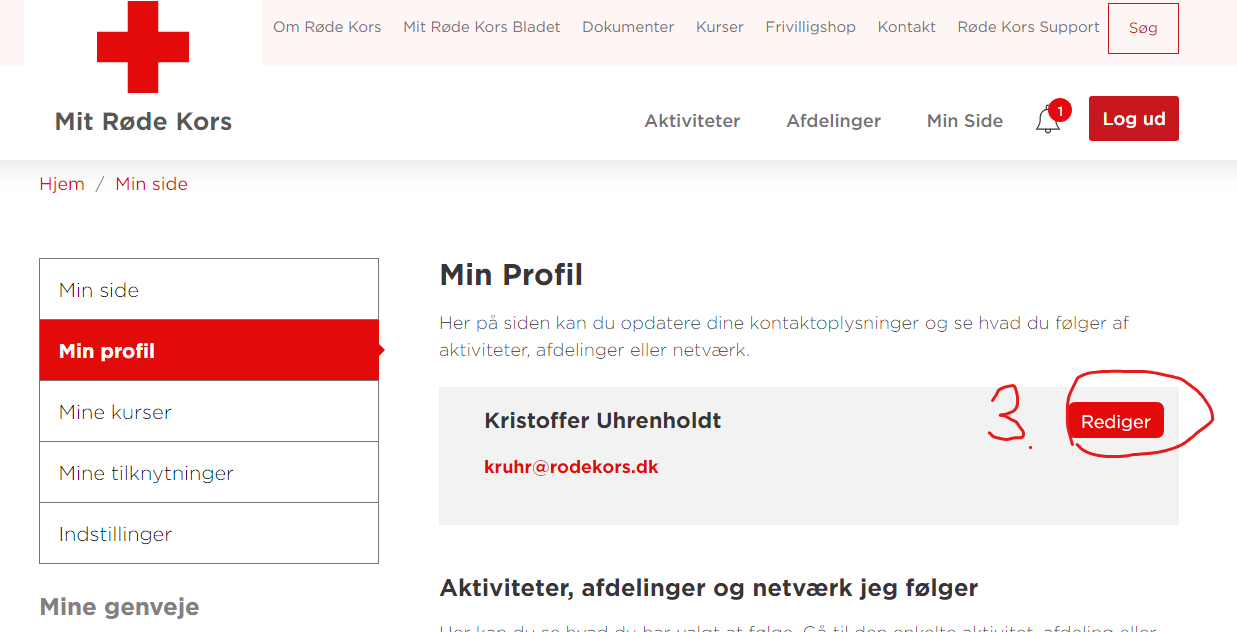The width and height of the screenshot is (1237, 632).
Task: Click the red cross logo
Action: click(x=143, y=47)
